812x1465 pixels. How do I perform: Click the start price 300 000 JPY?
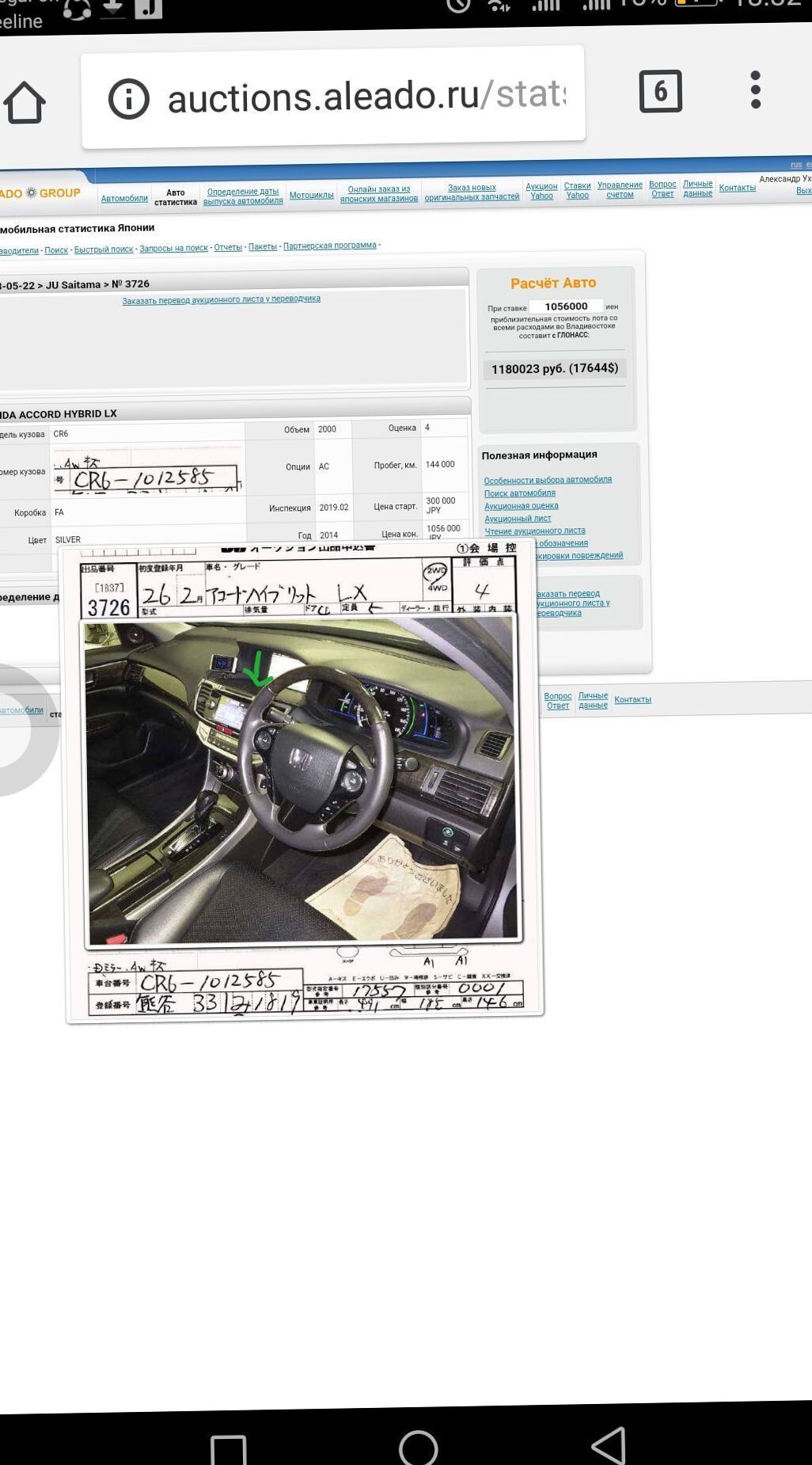tap(441, 505)
